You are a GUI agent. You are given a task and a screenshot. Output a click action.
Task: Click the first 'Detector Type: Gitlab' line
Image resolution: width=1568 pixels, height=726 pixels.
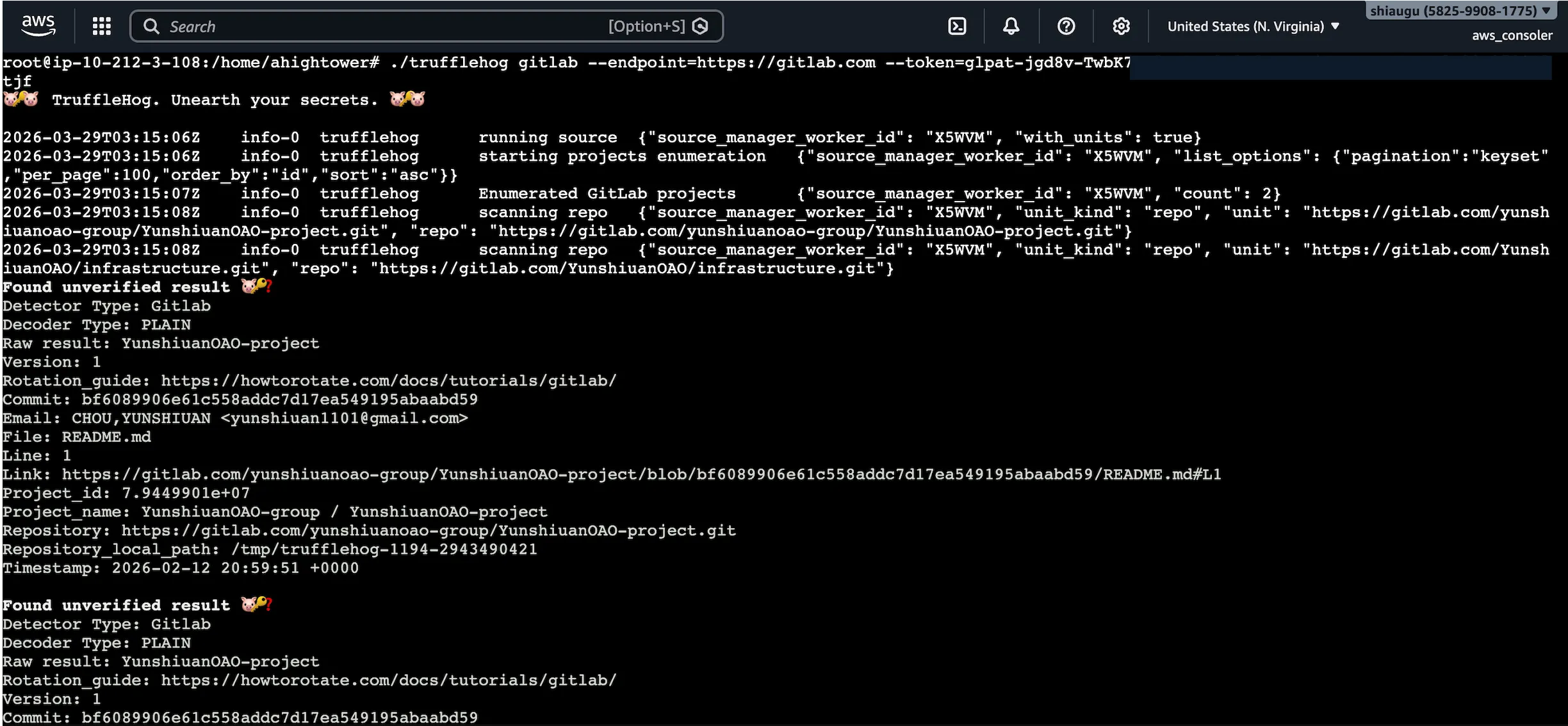click(x=106, y=306)
